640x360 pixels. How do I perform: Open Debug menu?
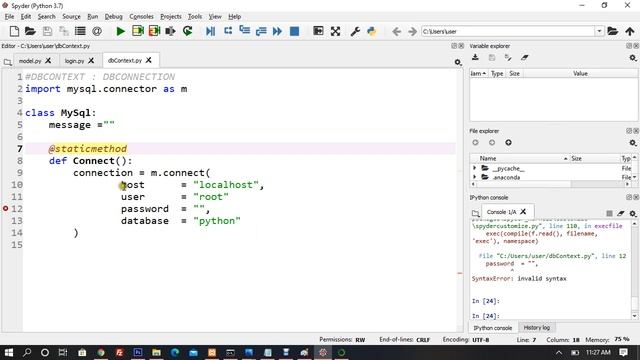113,16
